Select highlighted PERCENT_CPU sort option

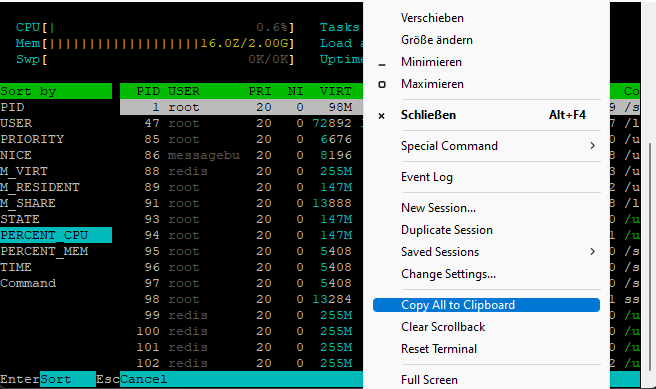coord(56,235)
